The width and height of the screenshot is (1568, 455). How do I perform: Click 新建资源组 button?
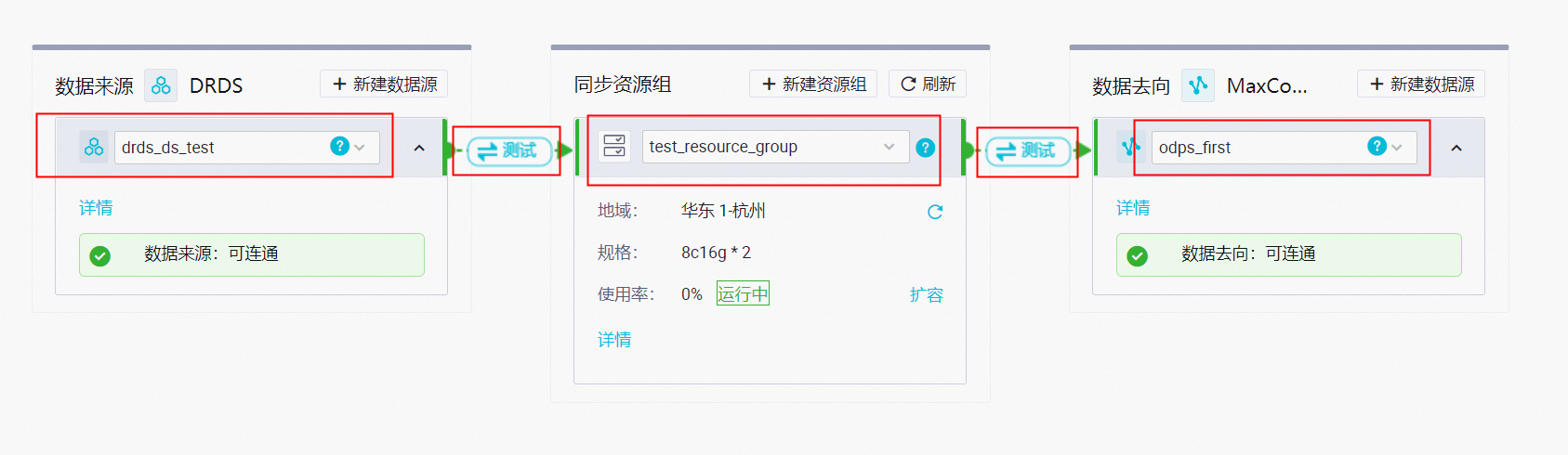click(x=813, y=84)
